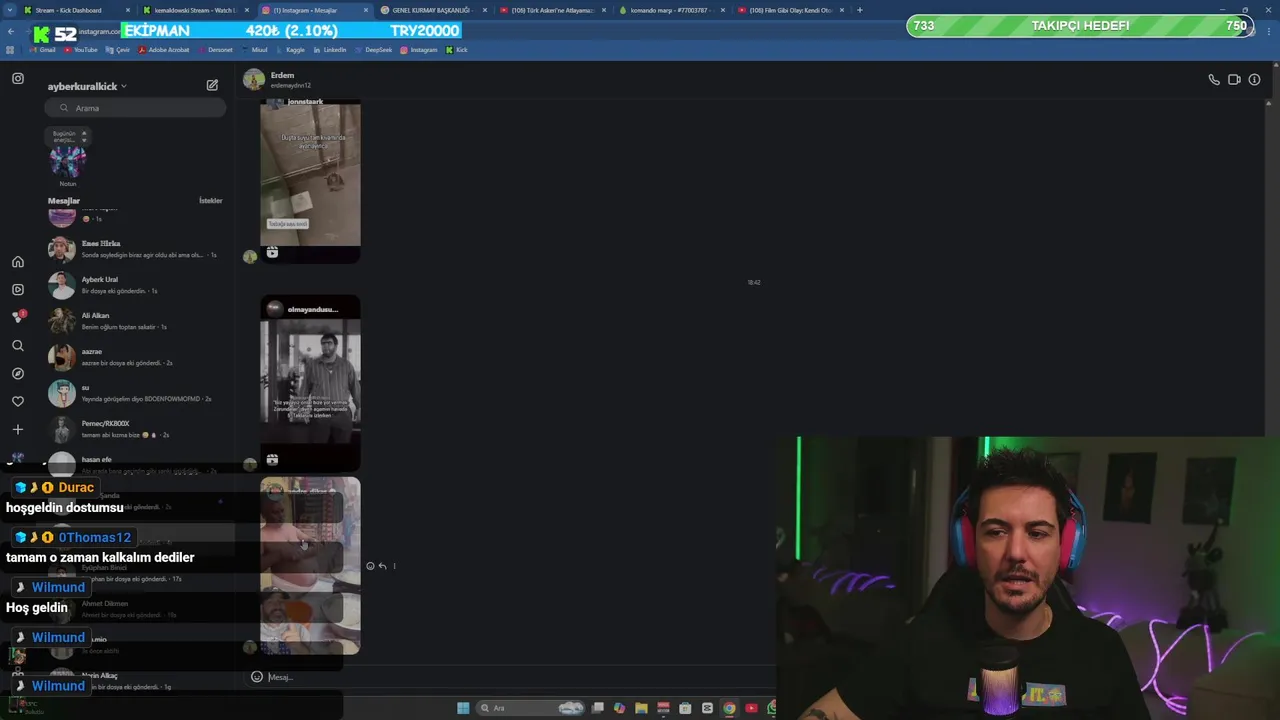Open the Kaggle bookmark
This screenshot has height=720, width=1280.
(x=290, y=50)
